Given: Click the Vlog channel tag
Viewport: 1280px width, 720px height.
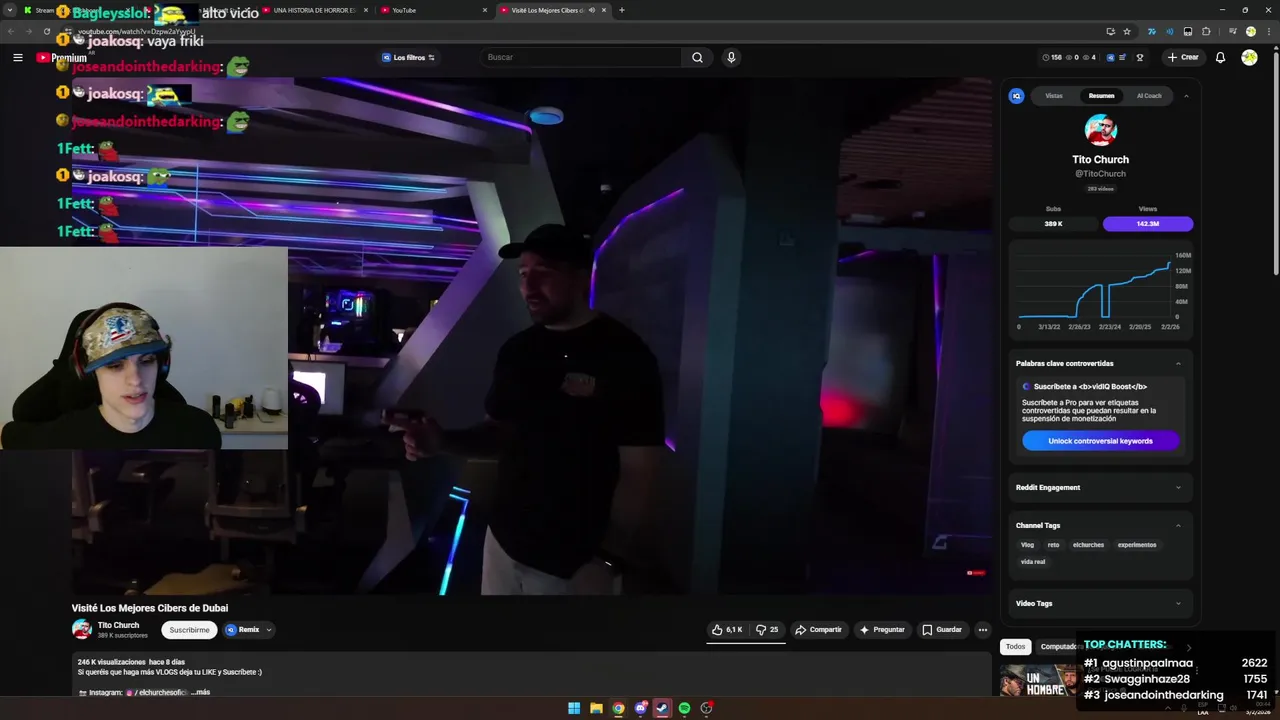Looking at the screenshot, I should (x=1027, y=545).
